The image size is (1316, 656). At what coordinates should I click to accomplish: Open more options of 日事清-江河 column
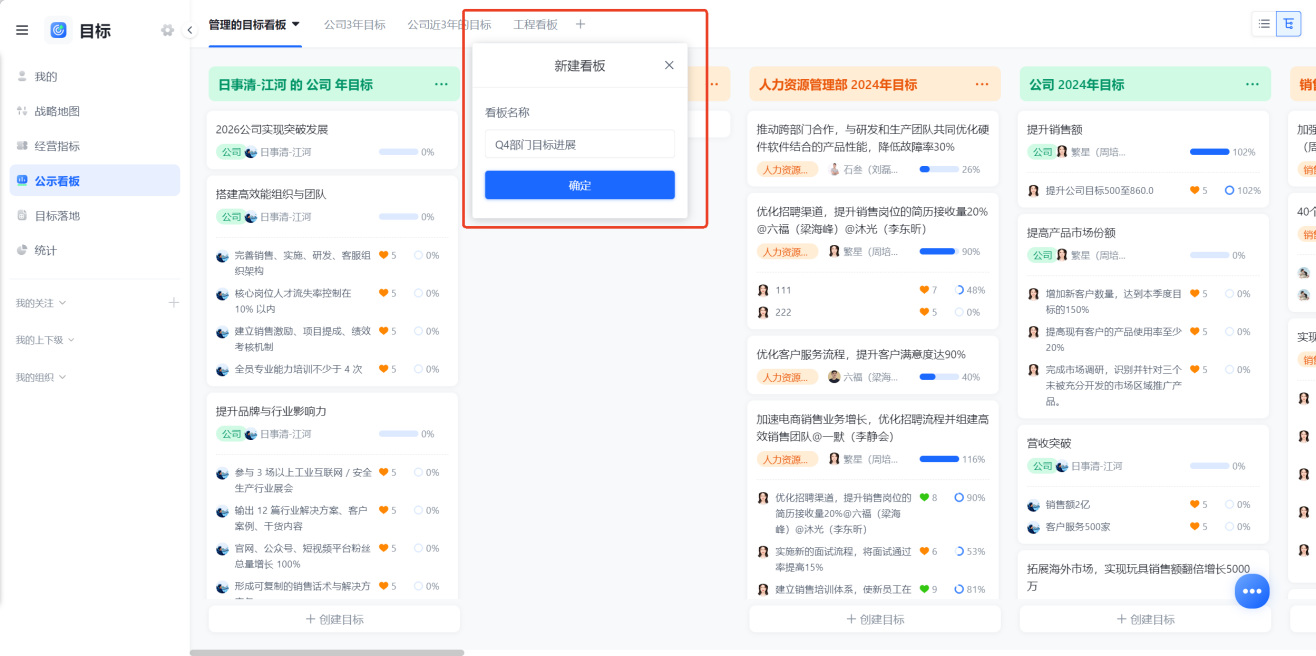click(441, 84)
